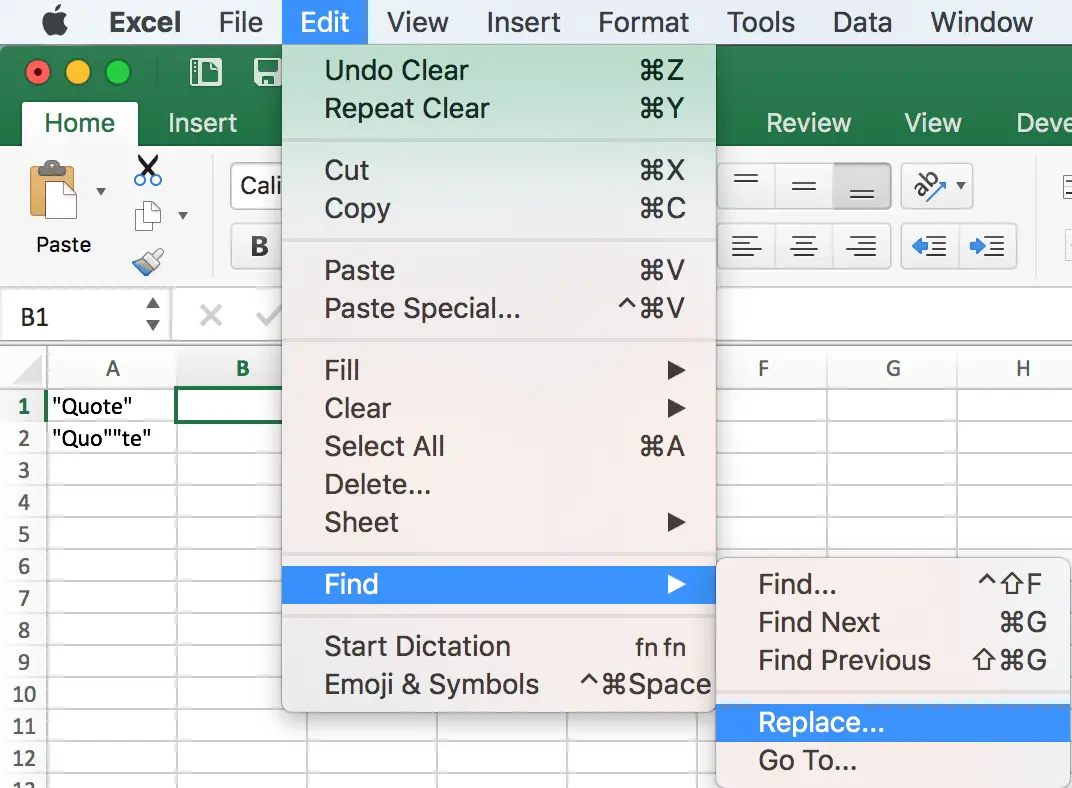The image size is (1072, 788).
Task: Select column A header
Action: [112, 369]
